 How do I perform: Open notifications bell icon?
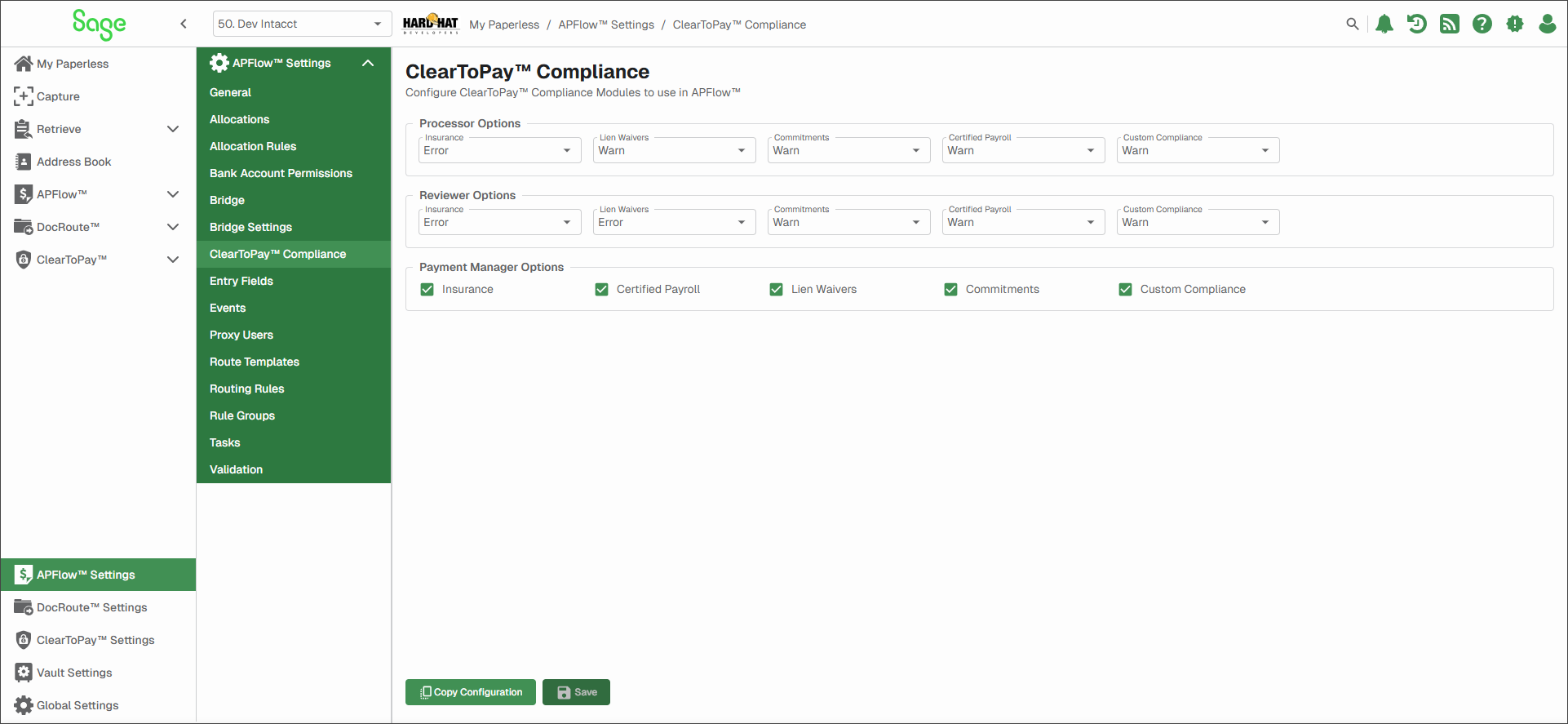click(x=1384, y=24)
